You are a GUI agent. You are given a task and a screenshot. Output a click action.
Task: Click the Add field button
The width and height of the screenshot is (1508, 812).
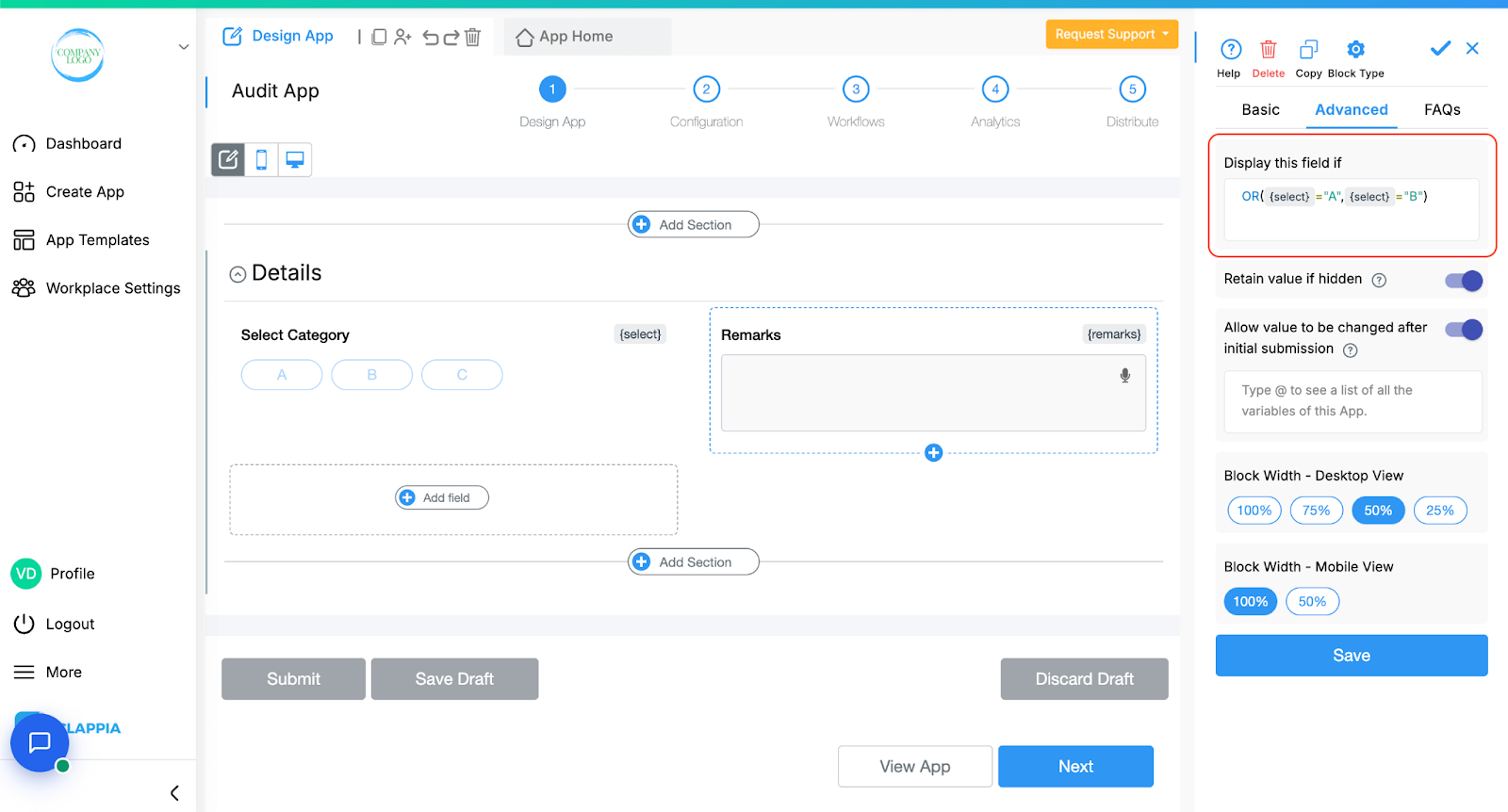[442, 497]
